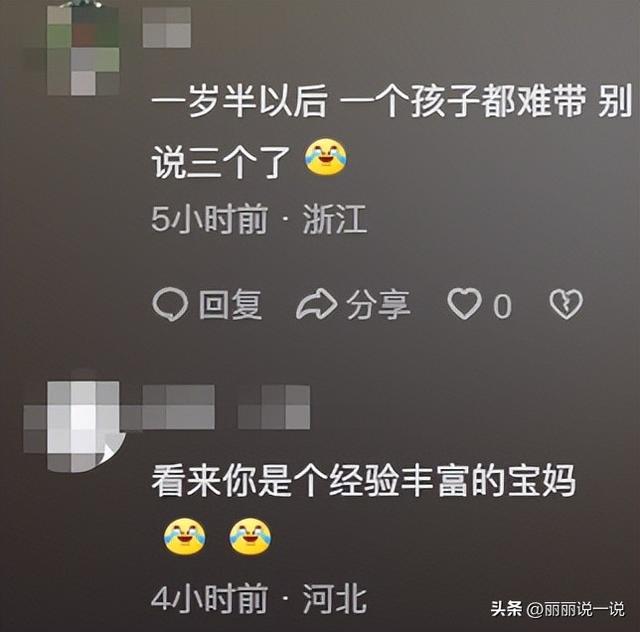640x632 pixels.
Task: Click the speech bubble reply icon
Action: pyautogui.click(x=170, y=304)
